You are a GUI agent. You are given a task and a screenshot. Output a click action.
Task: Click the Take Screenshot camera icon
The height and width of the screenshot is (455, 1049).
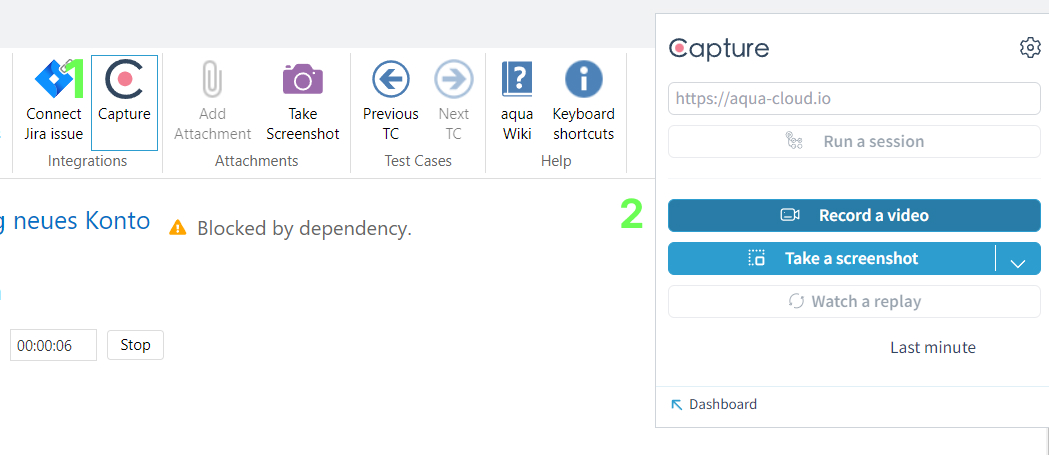[302, 79]
